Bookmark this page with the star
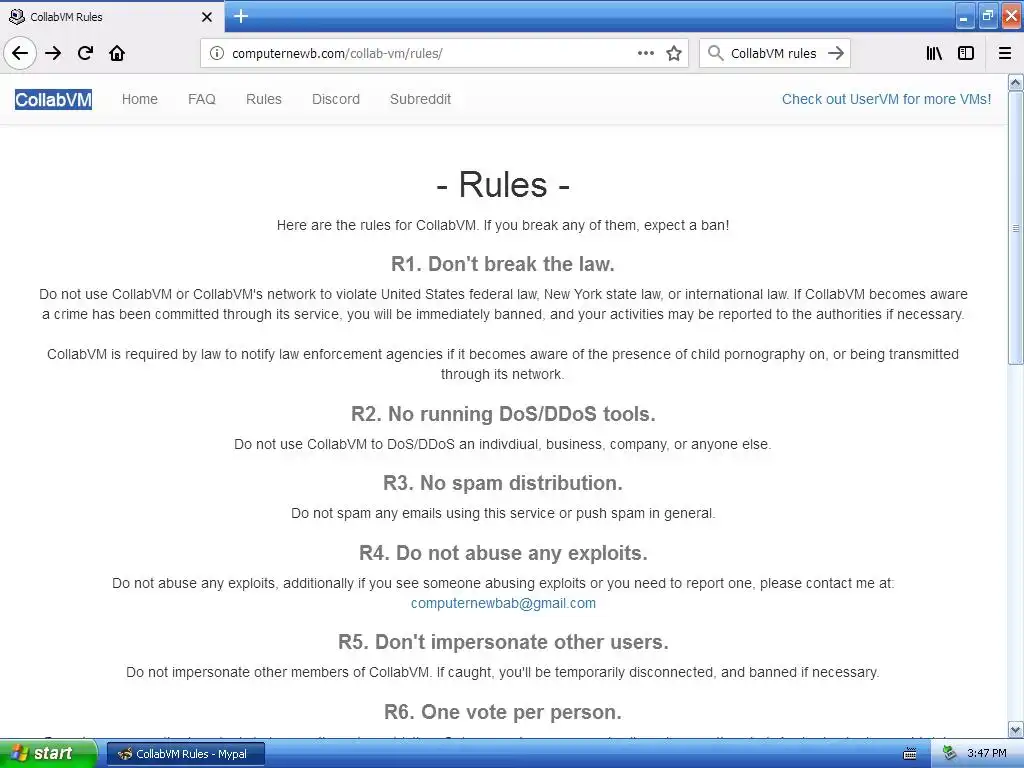The width and height of the screenshot is (1024, 768). 674,54
